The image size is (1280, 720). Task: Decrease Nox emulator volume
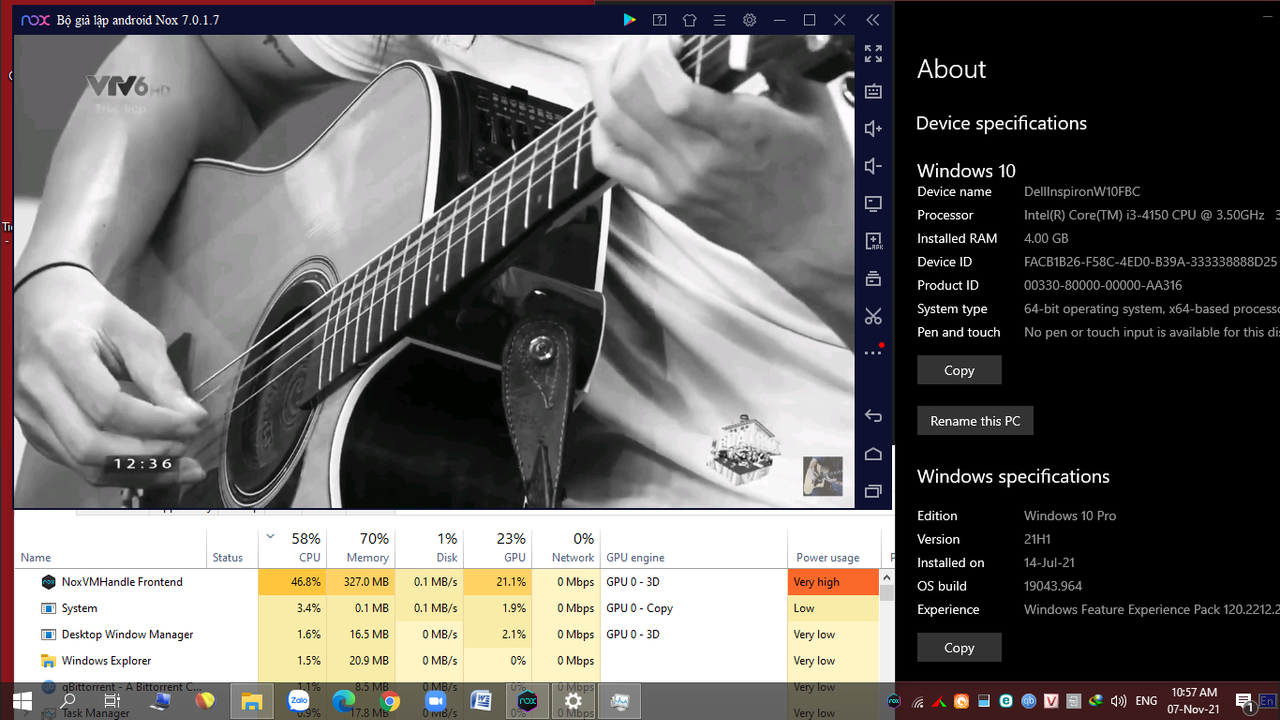pyautogui.click(x=873, y=166)
